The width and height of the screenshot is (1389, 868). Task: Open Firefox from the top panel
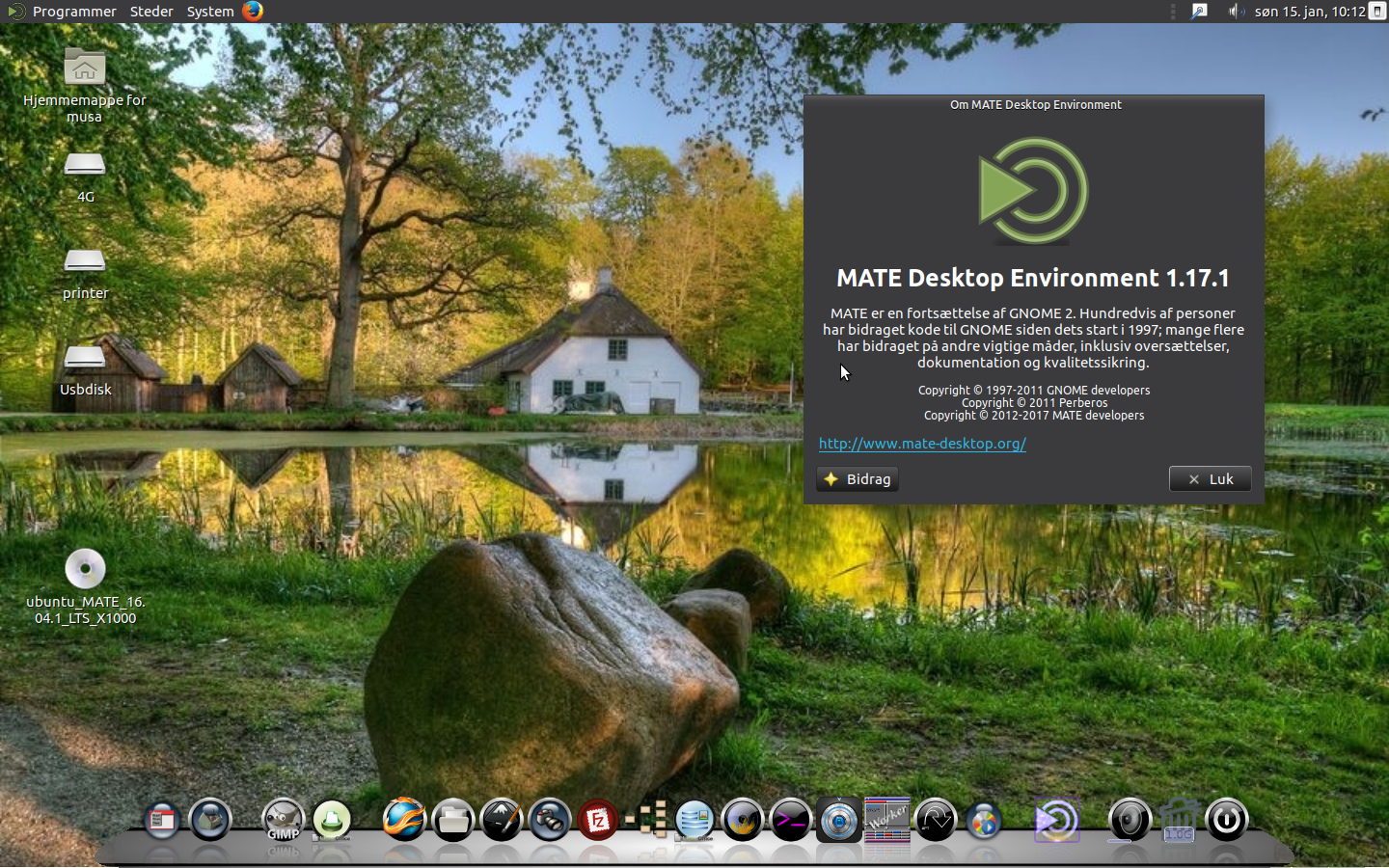tap(253, 12)
